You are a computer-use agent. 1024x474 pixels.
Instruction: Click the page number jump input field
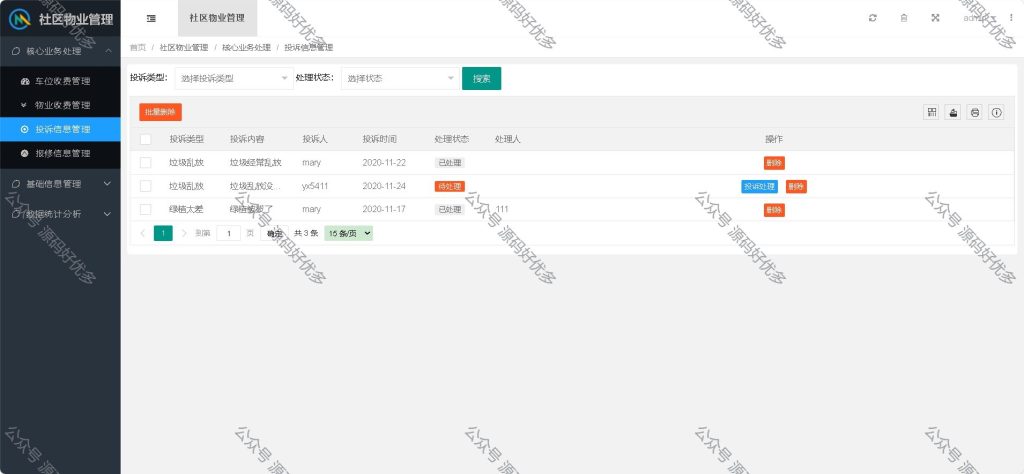tap(229, 233)
